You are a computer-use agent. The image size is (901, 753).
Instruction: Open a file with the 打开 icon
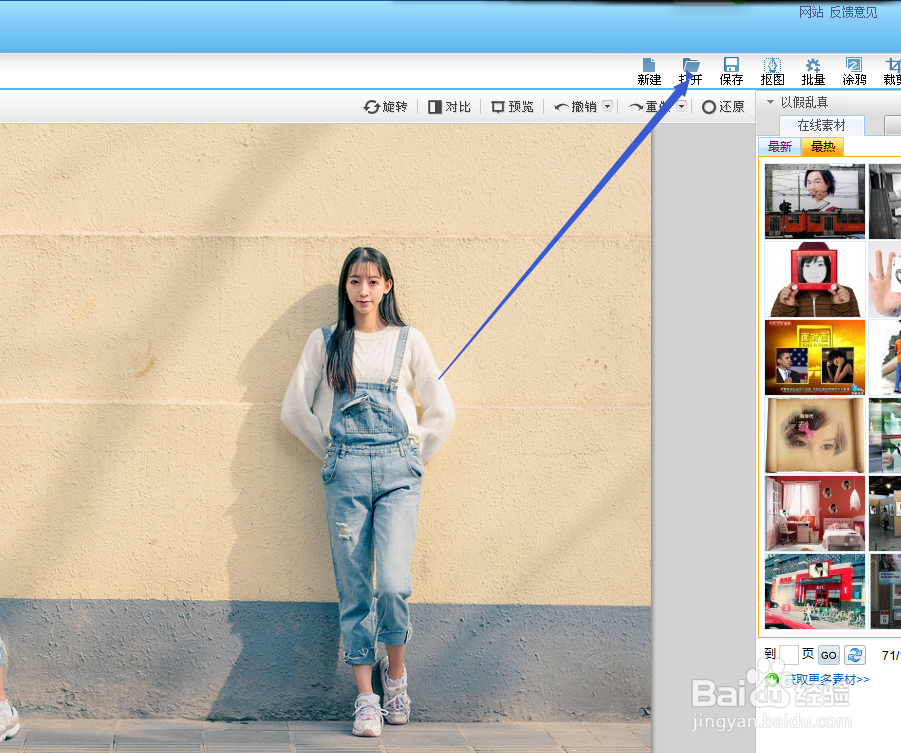[x=691, y=71]
